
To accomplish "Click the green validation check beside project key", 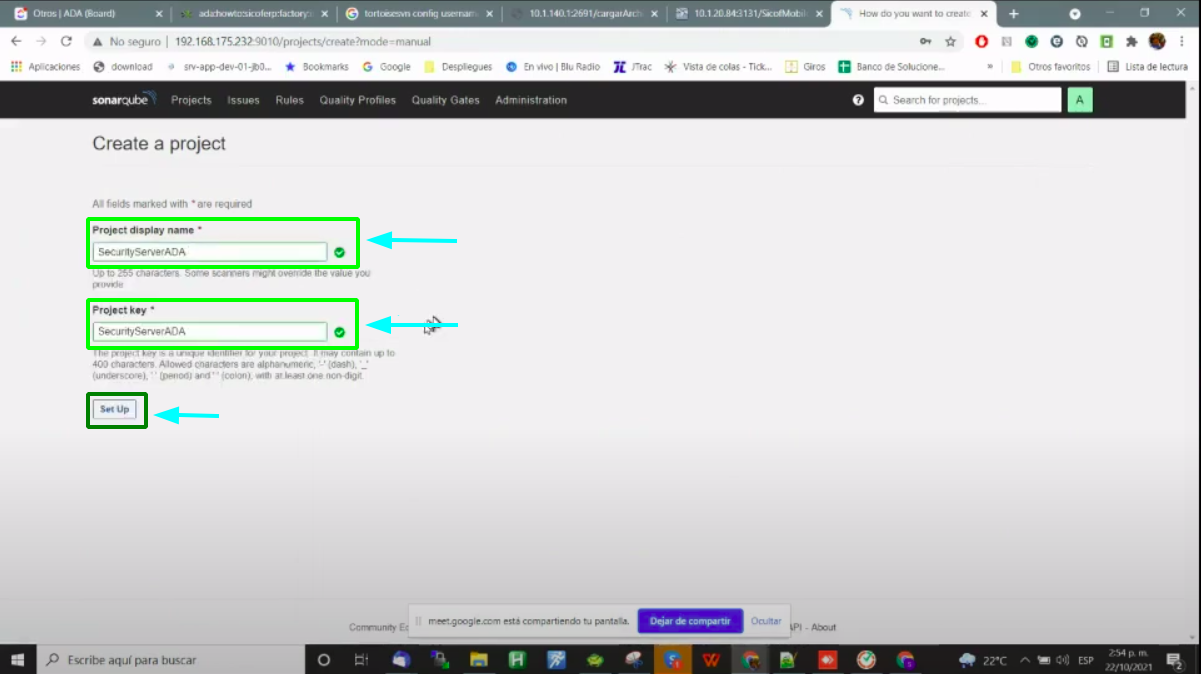I will pyautogui.click(x=340, y=332).
